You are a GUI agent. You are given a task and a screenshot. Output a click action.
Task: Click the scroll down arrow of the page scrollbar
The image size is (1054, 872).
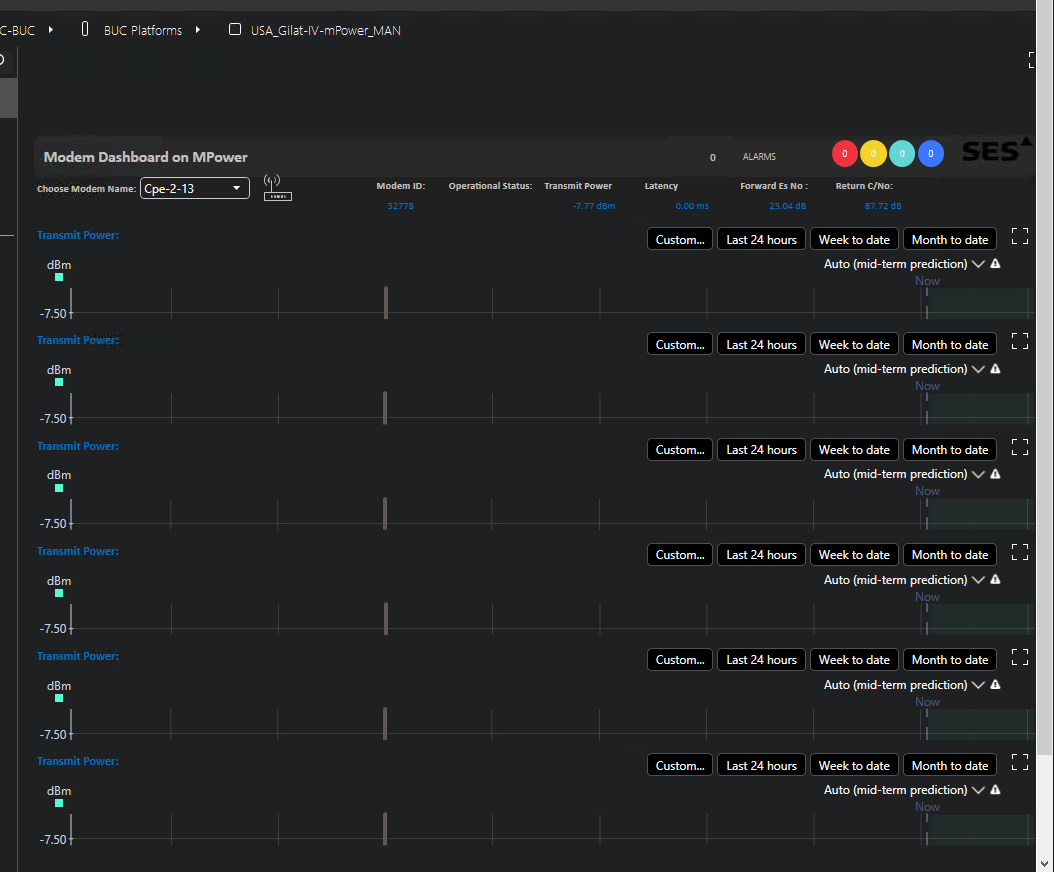[1045, 864]
